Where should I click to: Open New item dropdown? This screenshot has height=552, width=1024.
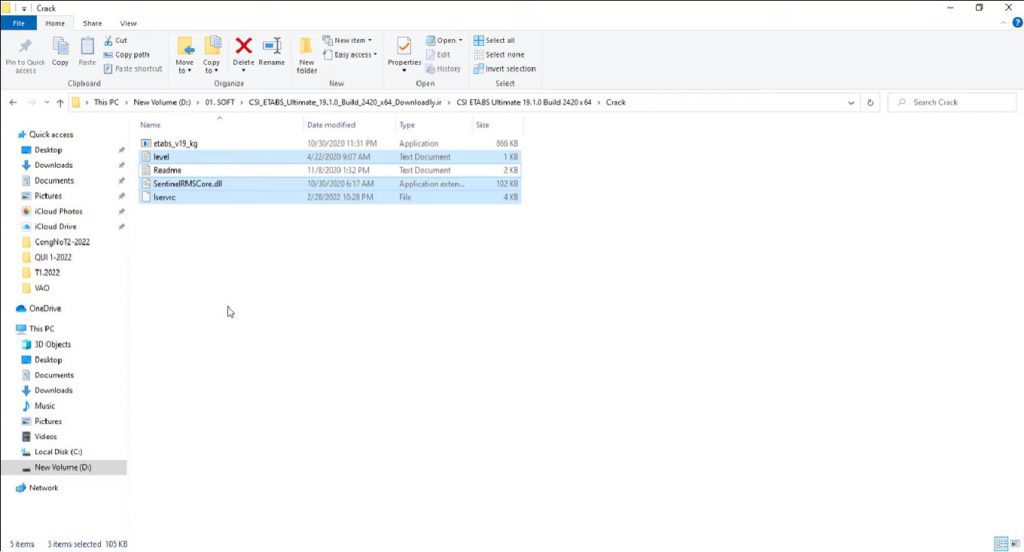[x=347, y=41]
